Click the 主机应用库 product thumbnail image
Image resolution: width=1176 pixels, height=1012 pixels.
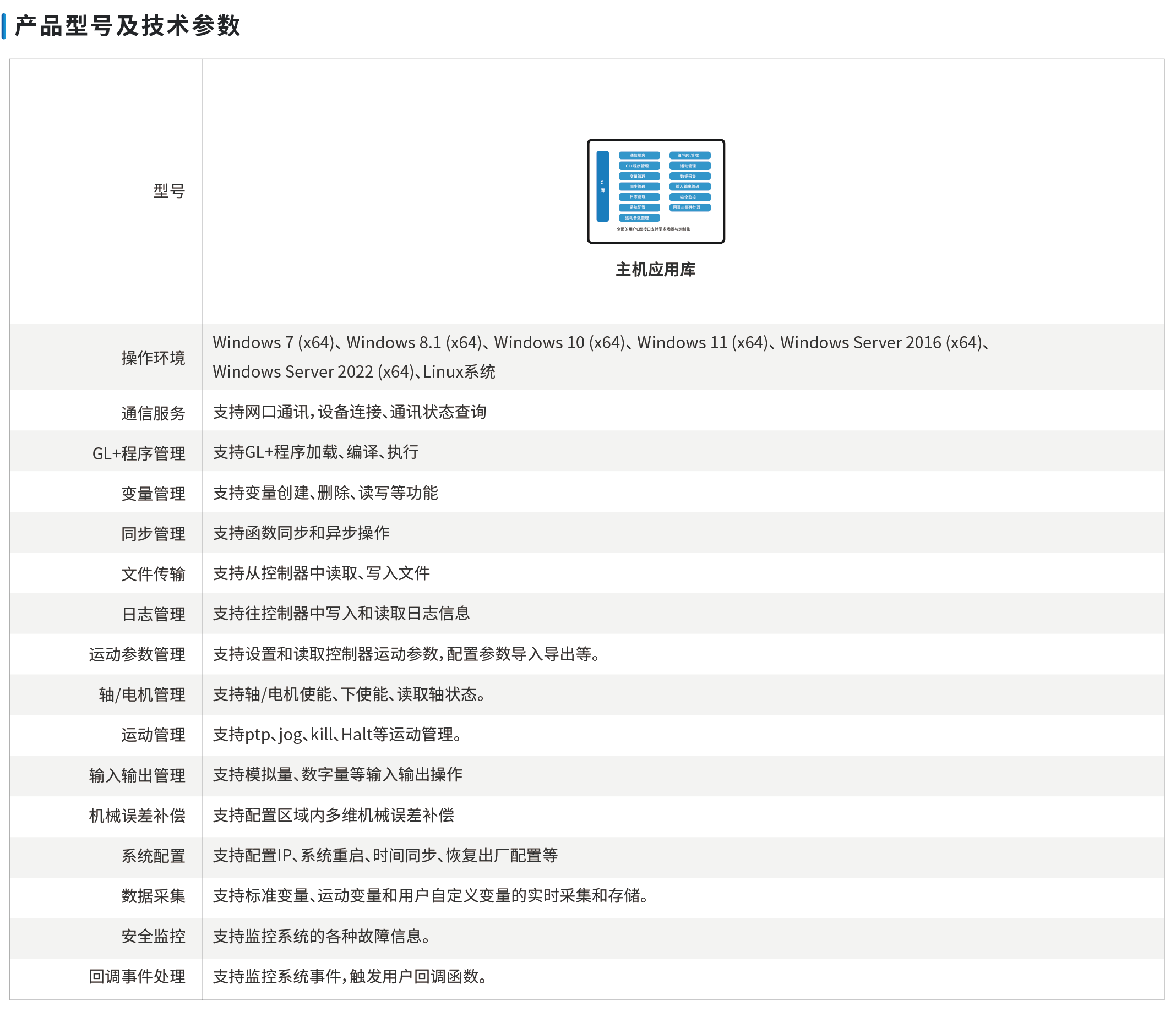(656, 191)
